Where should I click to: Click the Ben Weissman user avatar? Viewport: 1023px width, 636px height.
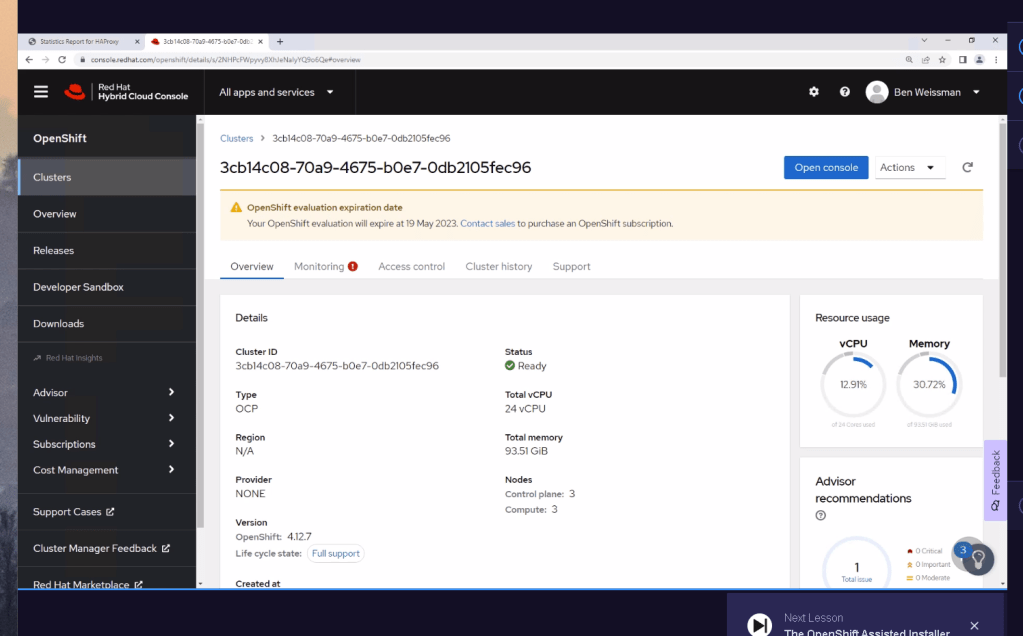877,92
